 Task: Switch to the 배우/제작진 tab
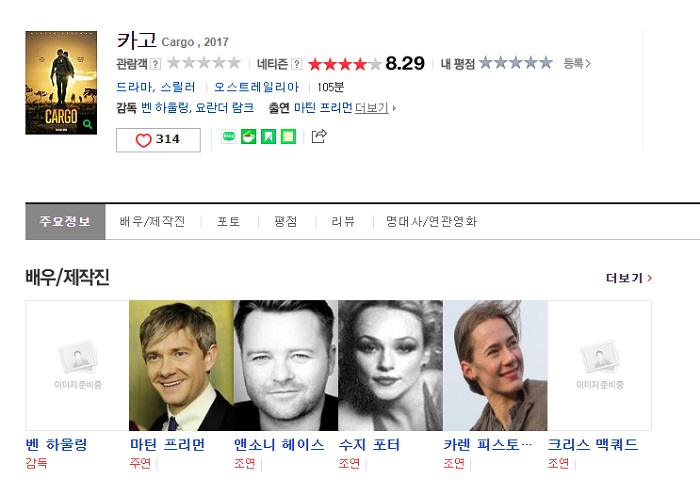tap(152, 221)
